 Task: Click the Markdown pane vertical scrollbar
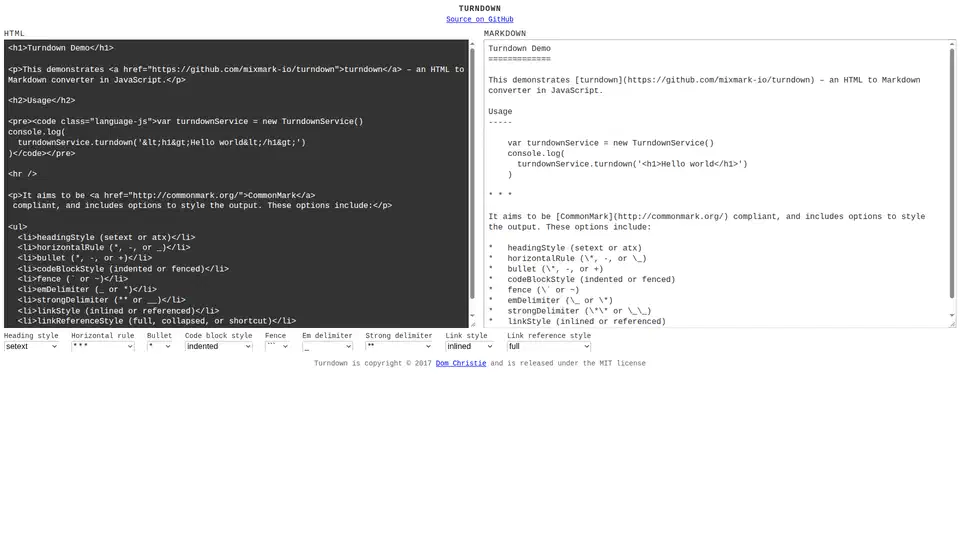pos(952,174)
